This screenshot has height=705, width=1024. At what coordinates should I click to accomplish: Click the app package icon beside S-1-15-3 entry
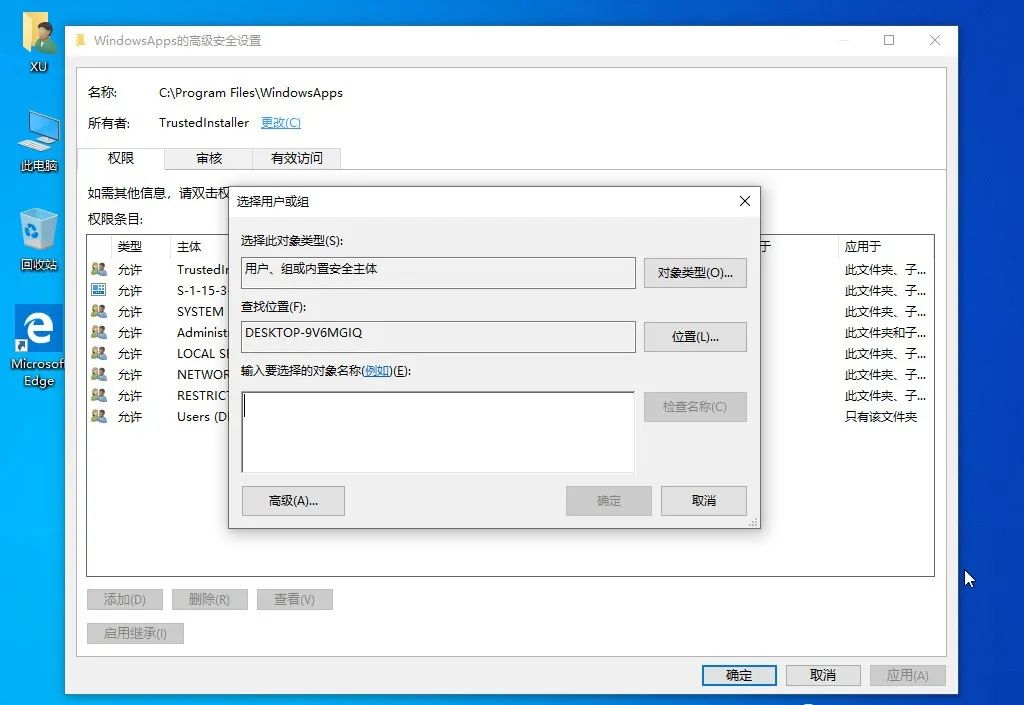(99, 290)
